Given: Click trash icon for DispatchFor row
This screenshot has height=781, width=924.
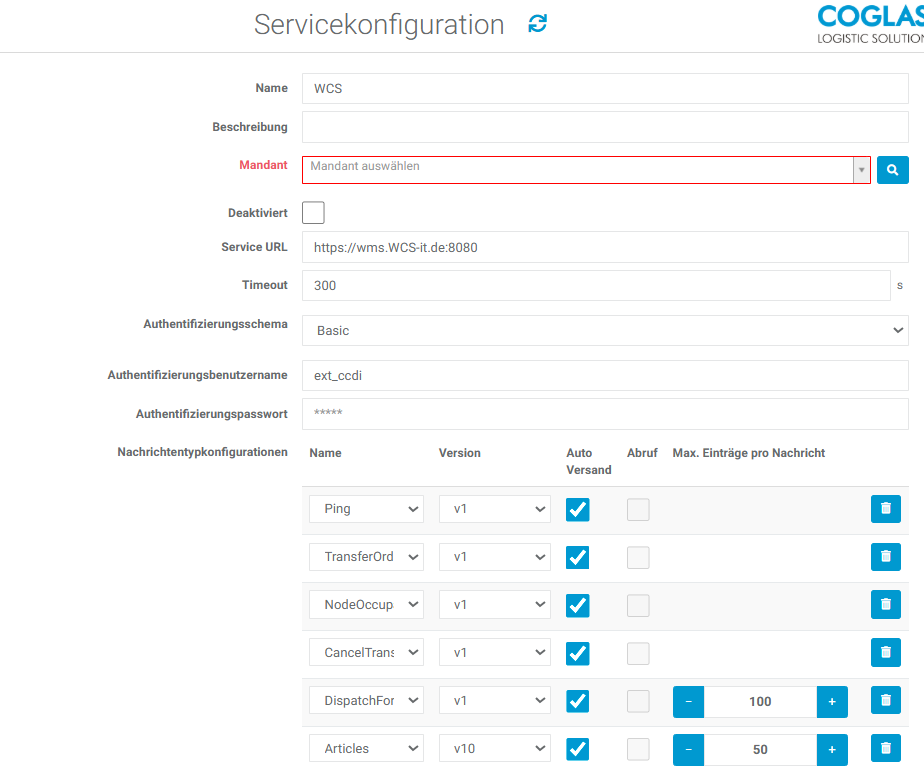Looking at the screenshot, I should tap(885, 701).
